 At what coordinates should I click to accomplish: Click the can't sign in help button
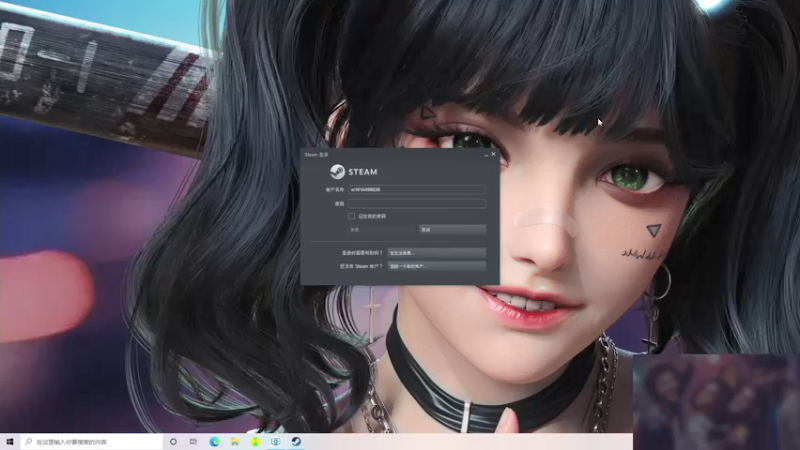(437, 253)
